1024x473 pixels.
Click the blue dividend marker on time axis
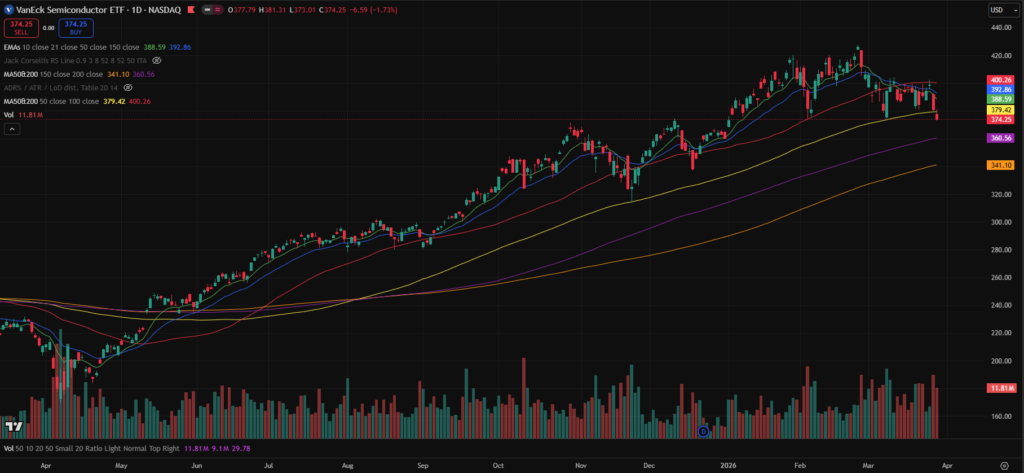point(703,431)
